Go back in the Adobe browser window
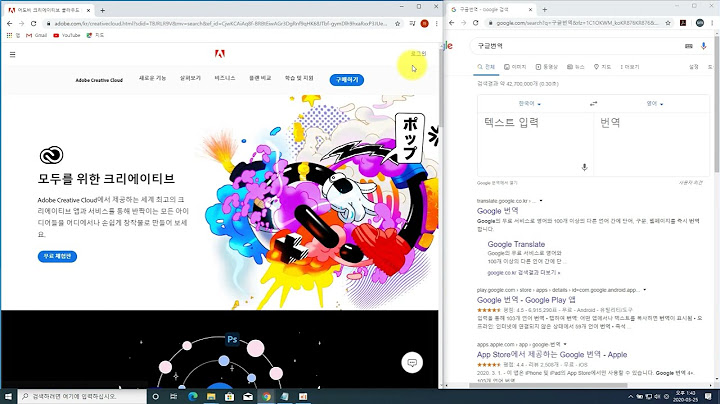Viewport: 720px width, 404px height. (x=10, y=23)
